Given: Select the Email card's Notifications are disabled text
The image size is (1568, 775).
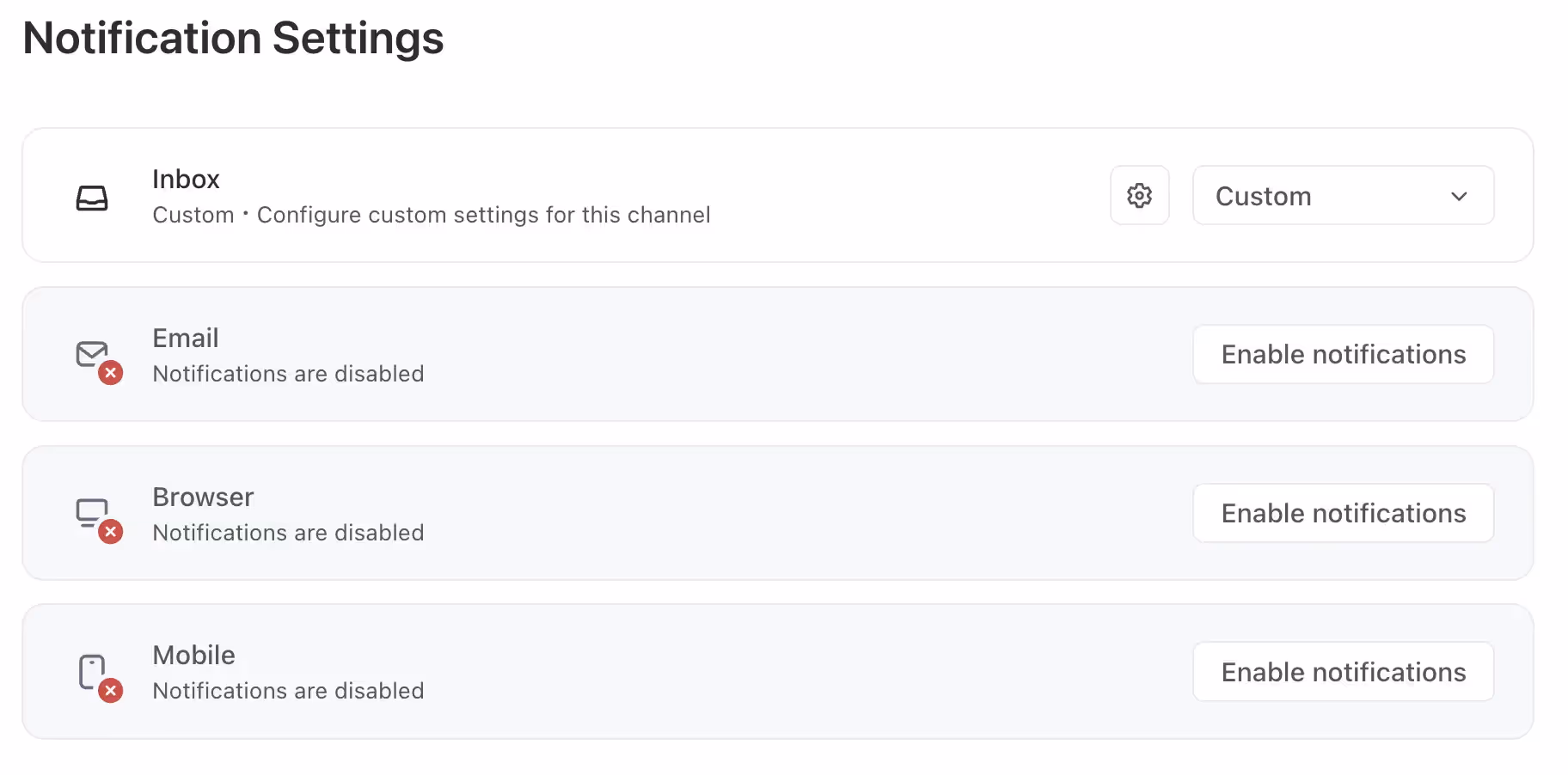Looking at the screenshot, I should 288,373.
